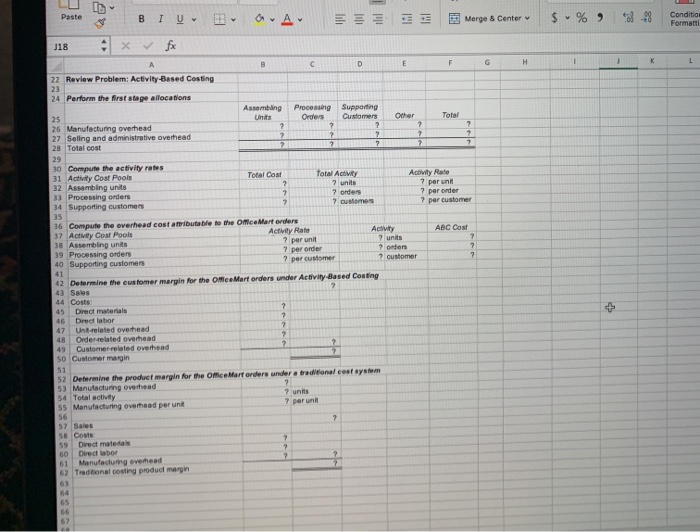Screen dimensions: 700x532
Task: Open currency format dropdown arrow
Action: point(567,18)
